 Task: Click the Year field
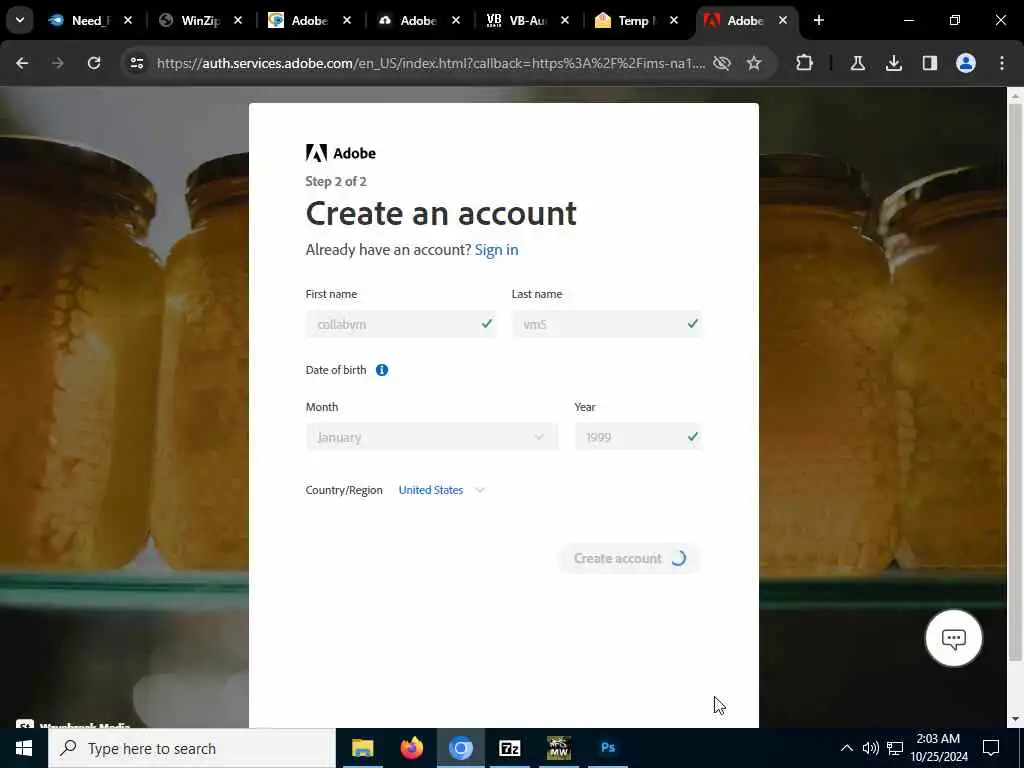(x=638, y=437)
